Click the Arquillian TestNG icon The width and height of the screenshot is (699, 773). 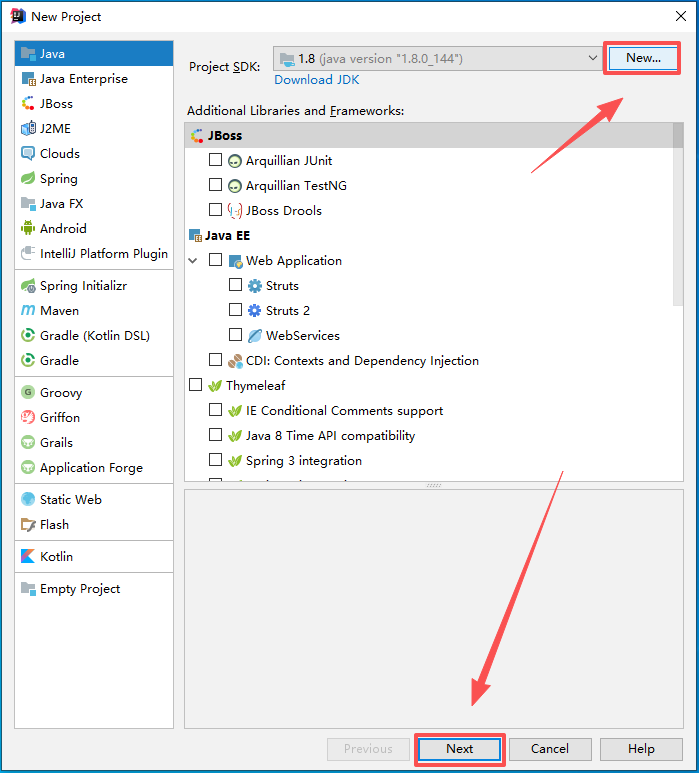[235, 186]
